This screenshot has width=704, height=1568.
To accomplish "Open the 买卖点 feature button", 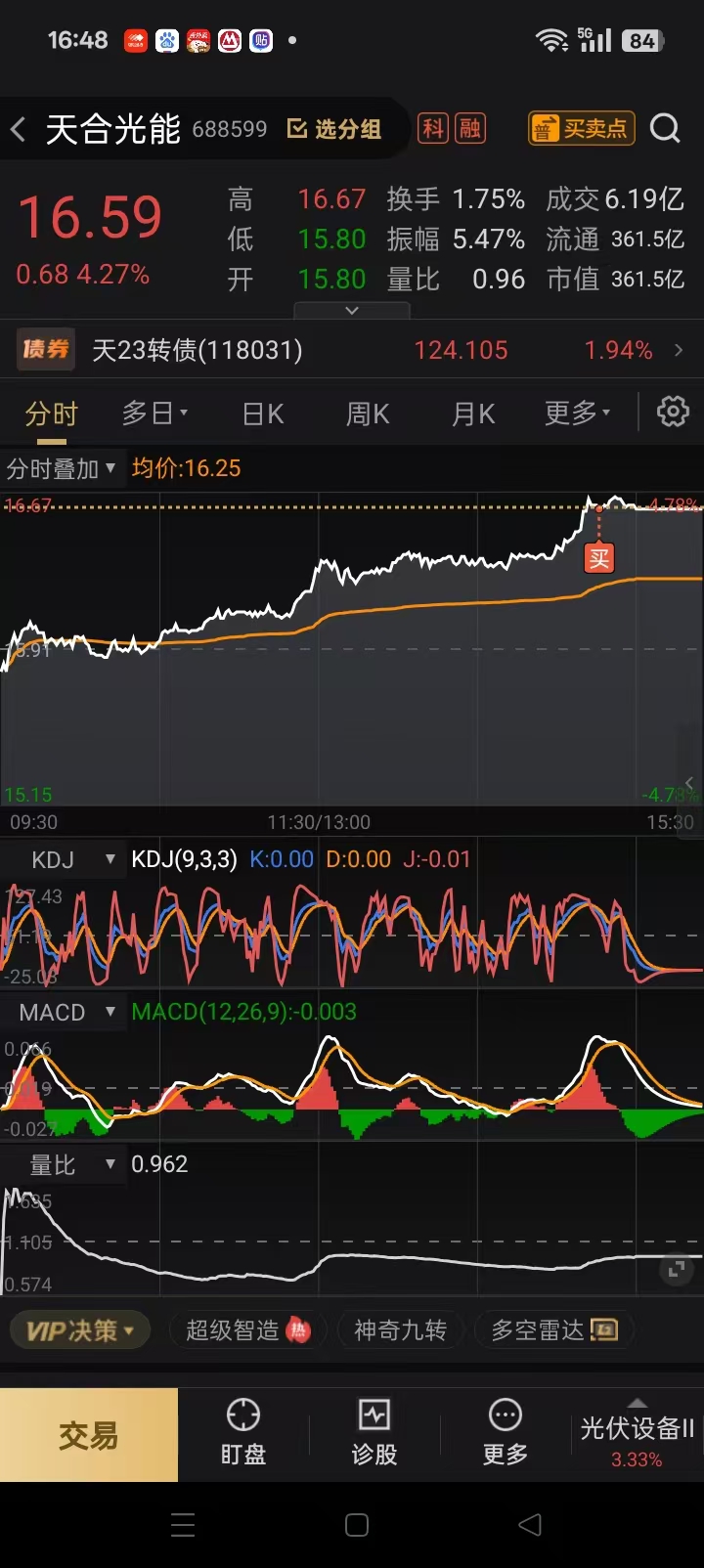I will click(x=582, y=128).
